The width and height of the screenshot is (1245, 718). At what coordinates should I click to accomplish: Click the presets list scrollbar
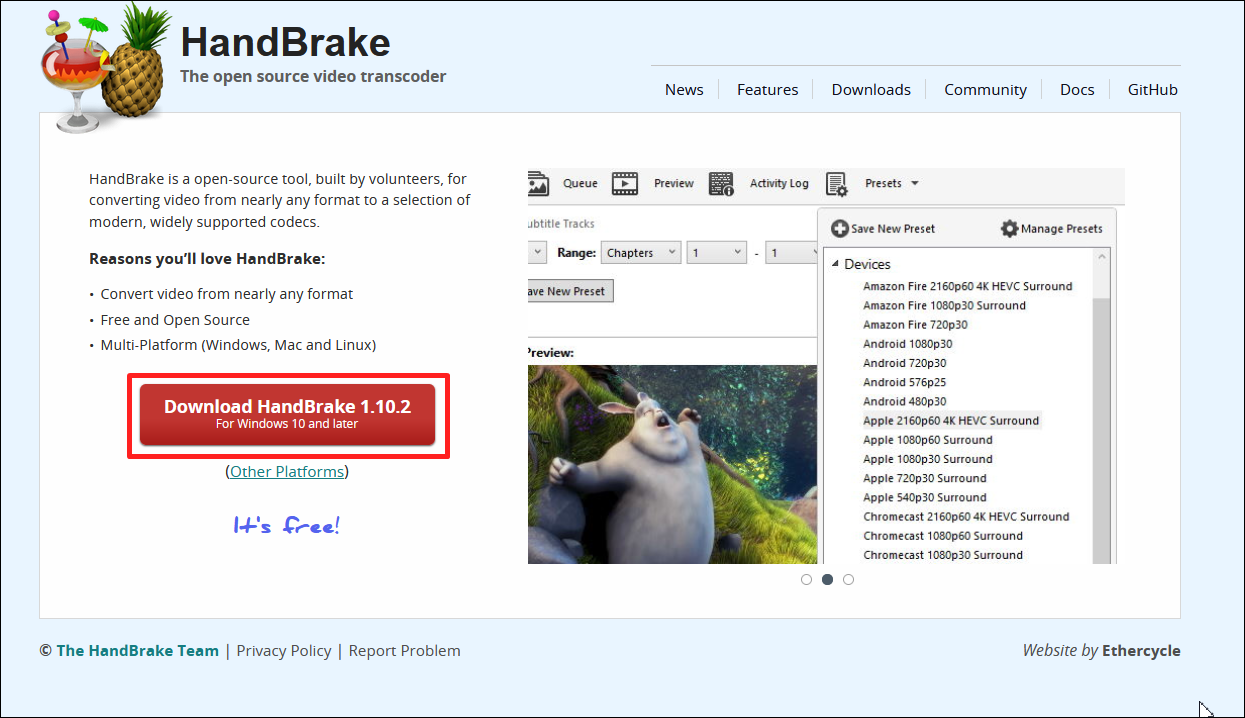(1102, 408)
